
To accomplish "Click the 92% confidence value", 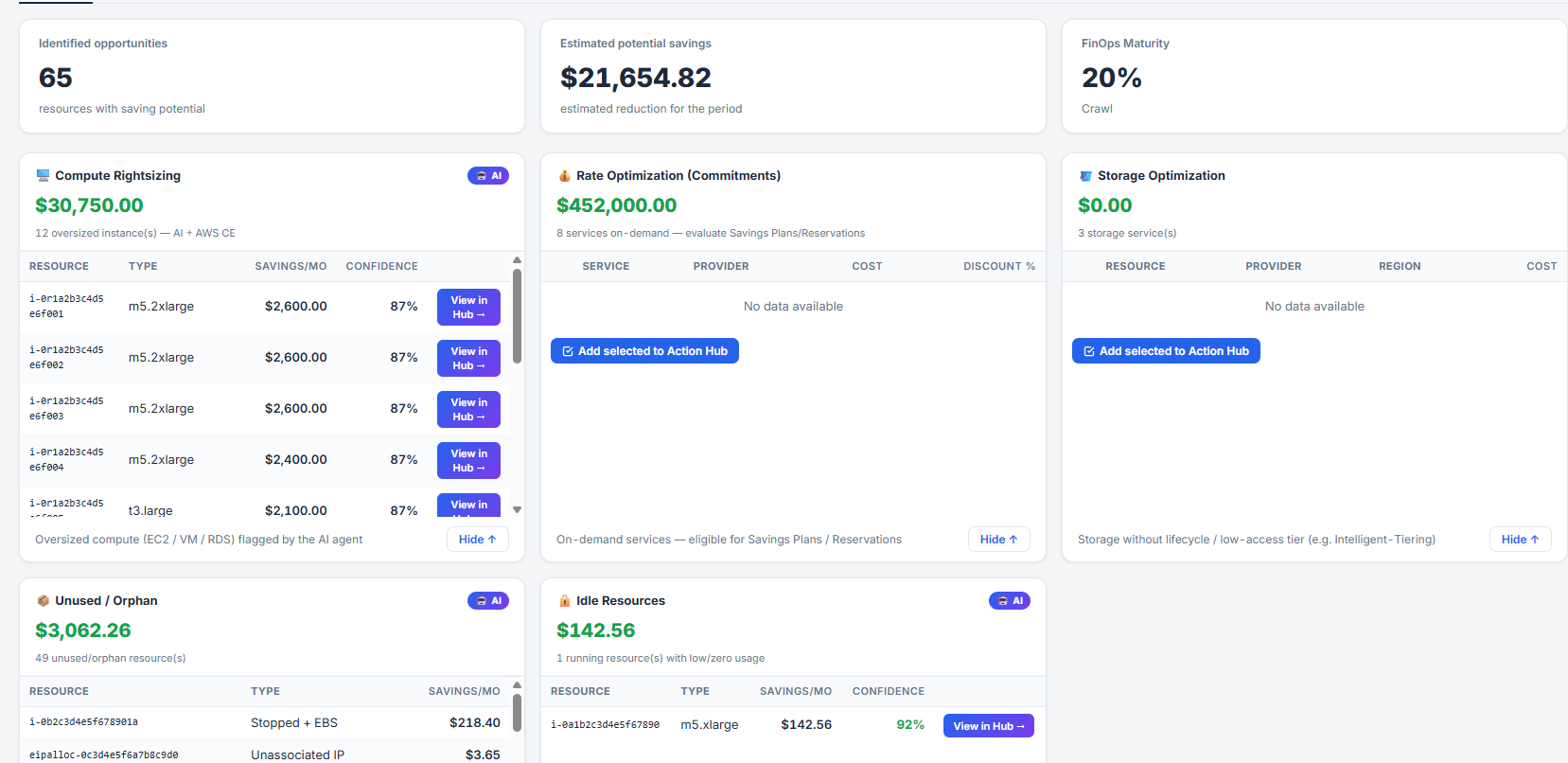I will point(910,724).
